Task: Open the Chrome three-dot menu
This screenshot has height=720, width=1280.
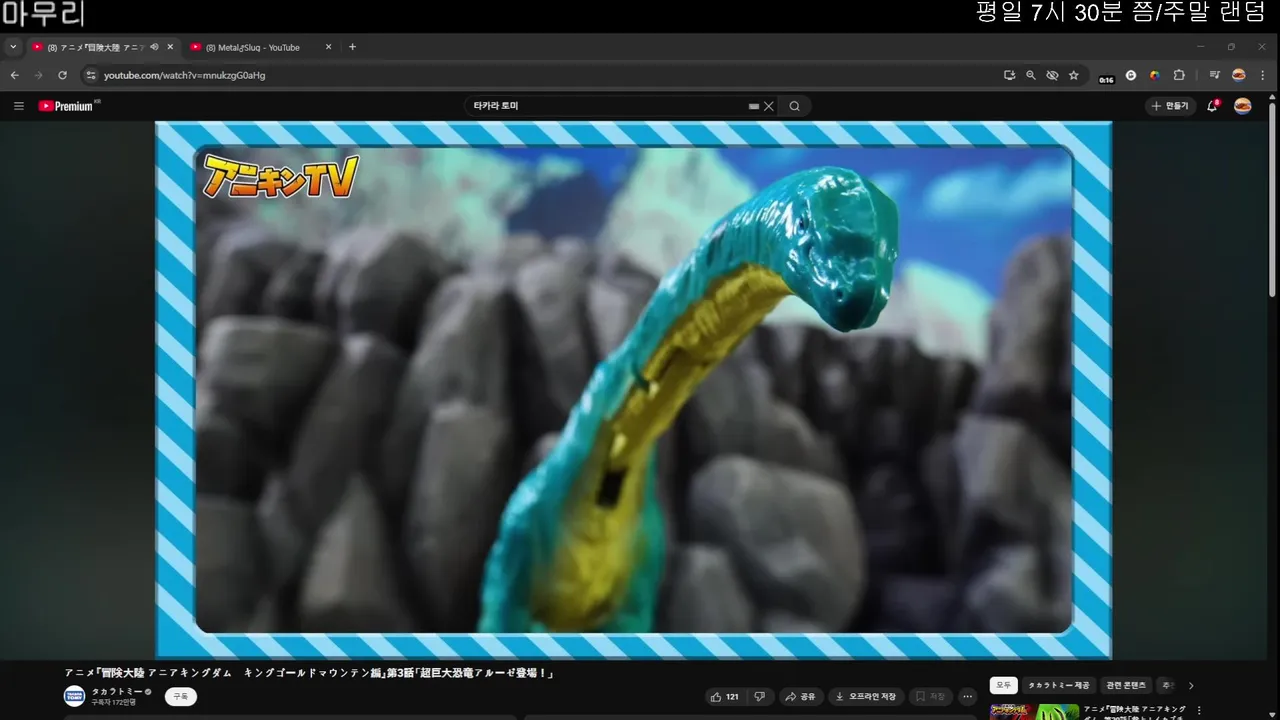Action: click(1262, 75)
